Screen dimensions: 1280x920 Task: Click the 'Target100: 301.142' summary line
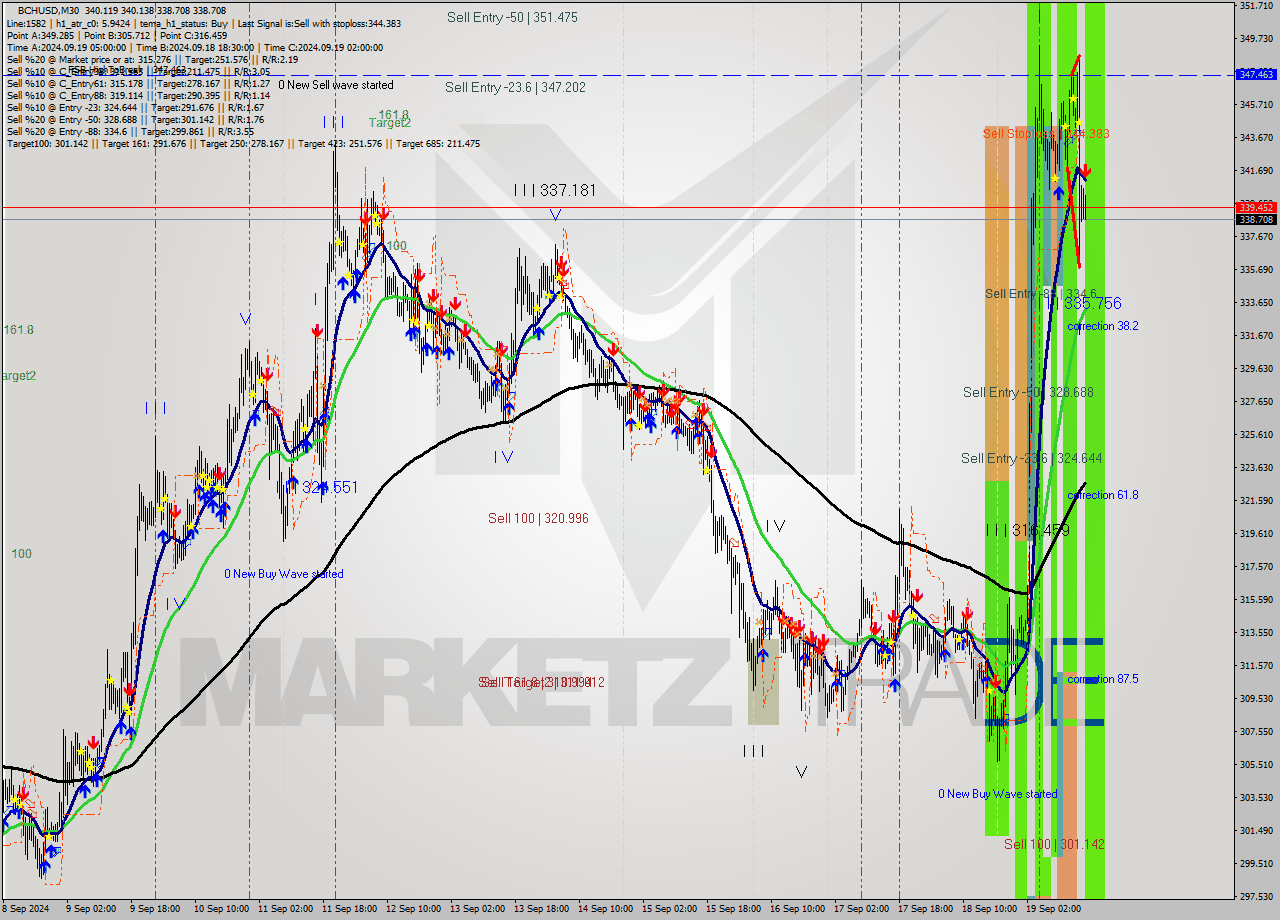243,143
